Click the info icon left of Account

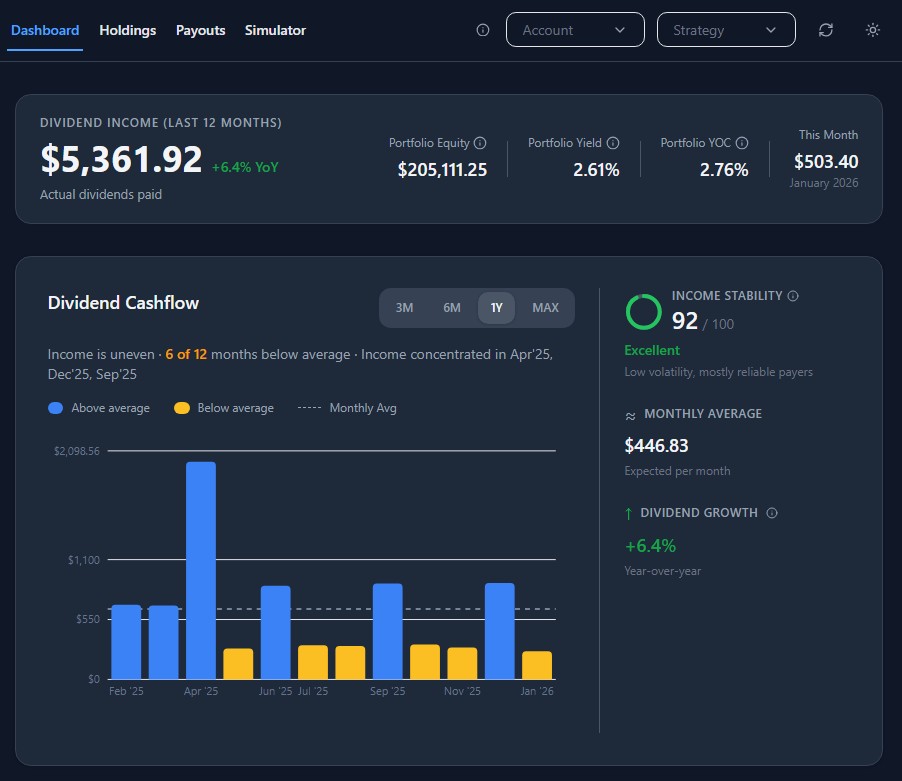point(483,30)
